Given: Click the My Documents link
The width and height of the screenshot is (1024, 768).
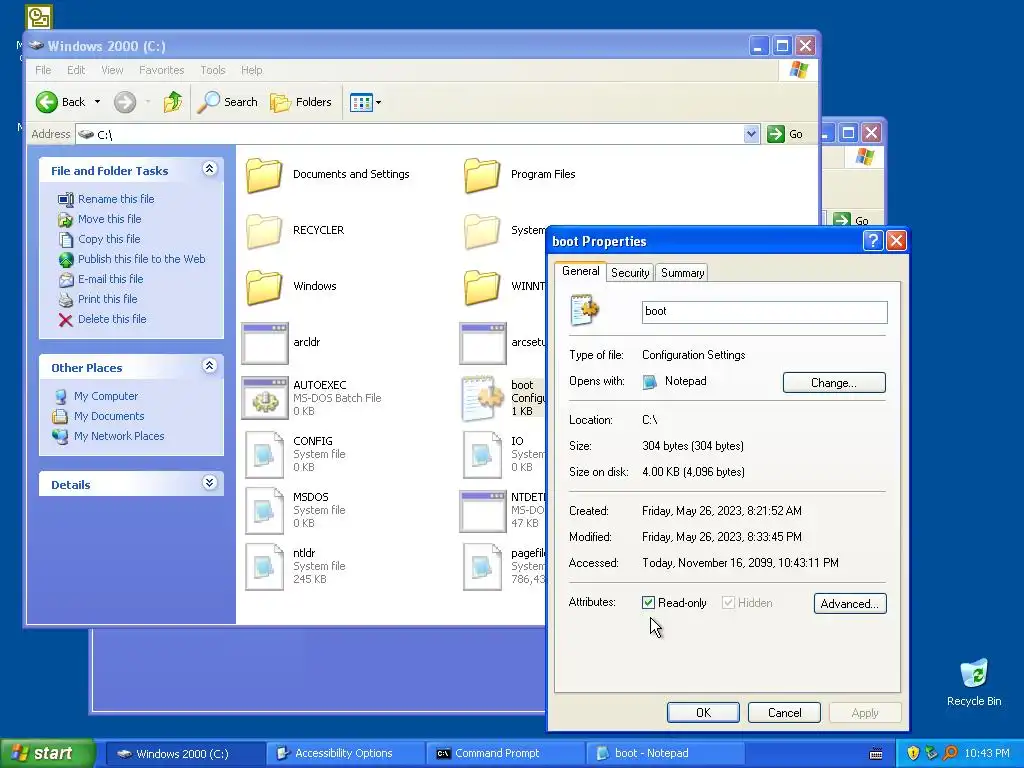Looking at the screenshot, I should (x=109, y=416).
